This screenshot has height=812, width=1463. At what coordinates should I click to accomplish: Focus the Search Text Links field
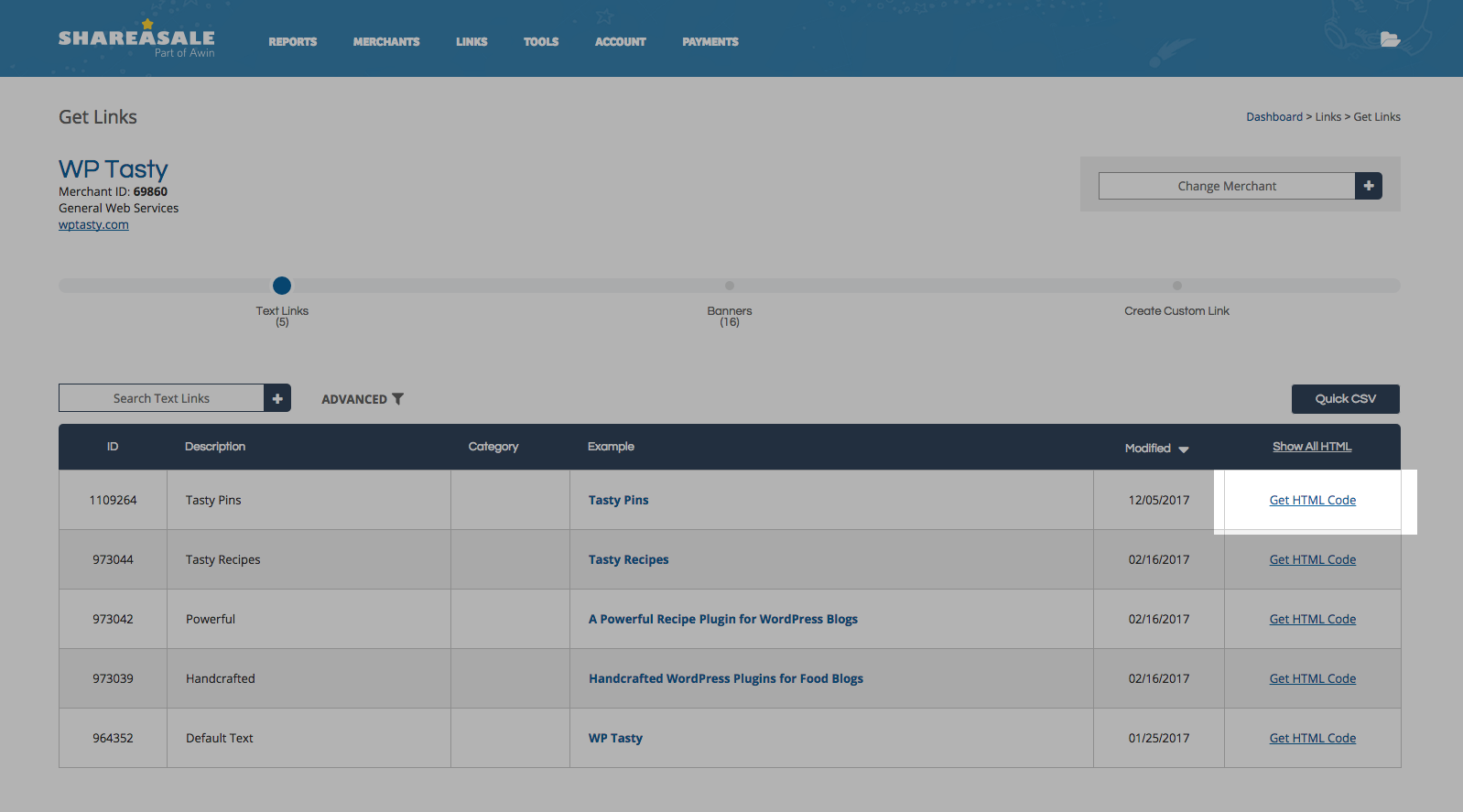[161, 398]
